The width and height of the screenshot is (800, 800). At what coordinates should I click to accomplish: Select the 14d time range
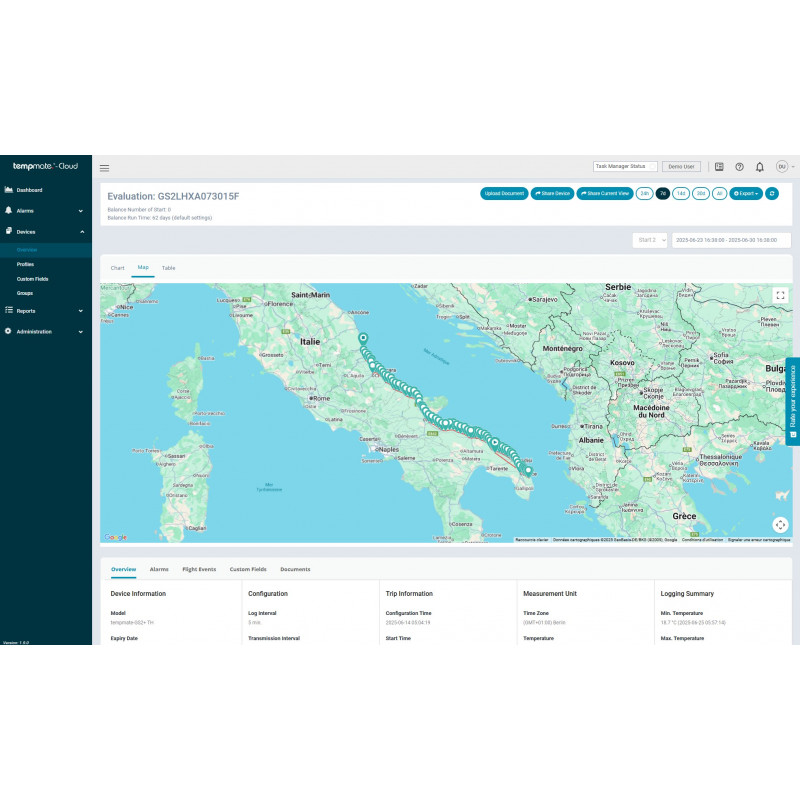[681, 193]
